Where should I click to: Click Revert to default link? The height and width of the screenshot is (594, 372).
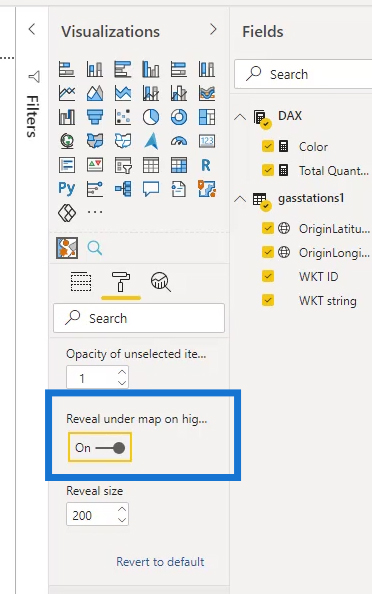point(160,561)
